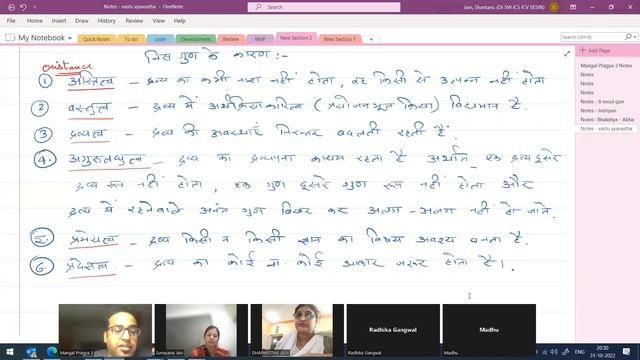The width and height of the screenshot is (640, 360).
Task: Open page Mangal Pragya 3 Notes
Action: point(606,65)
